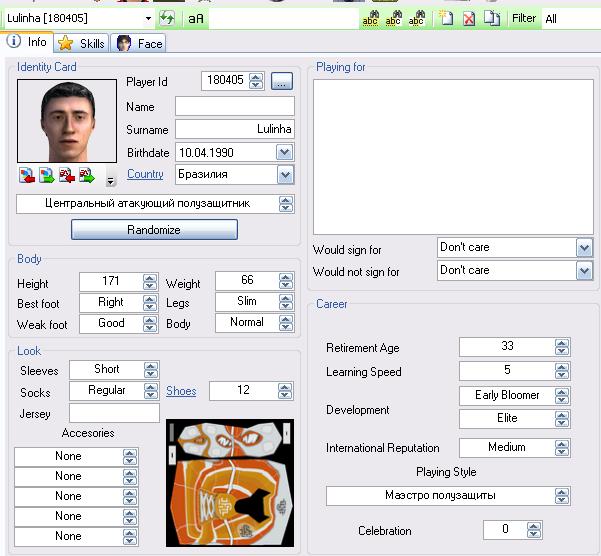Click the first Accesories None stepper

coord(130,457)
